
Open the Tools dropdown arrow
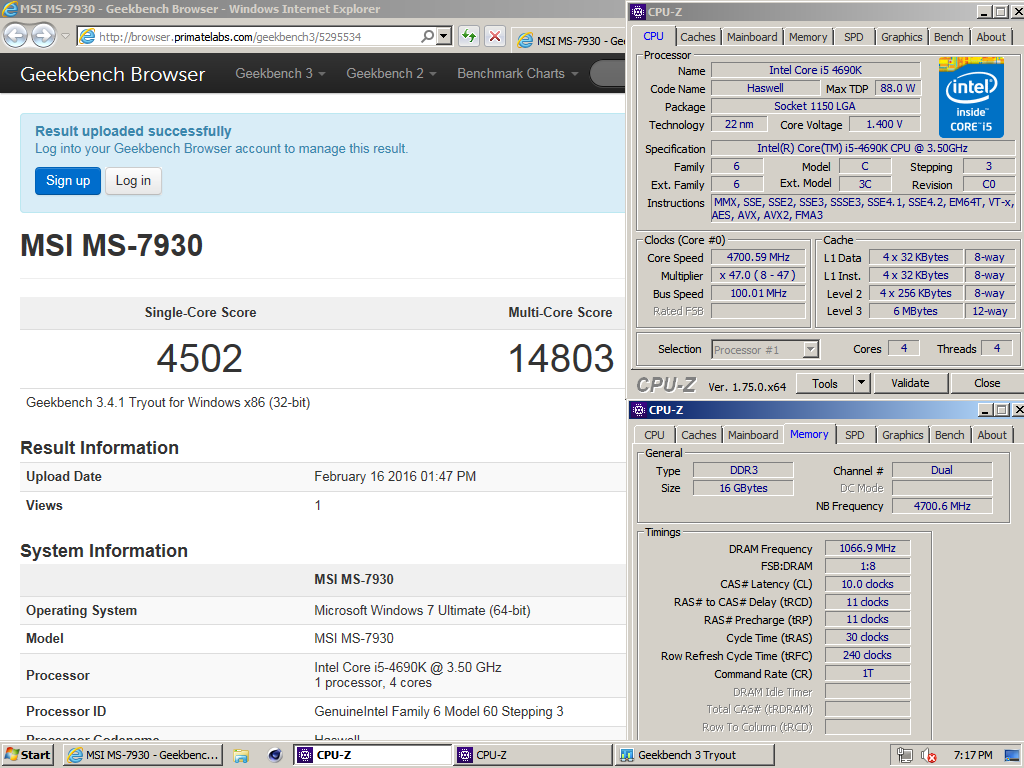coord(861,383)
